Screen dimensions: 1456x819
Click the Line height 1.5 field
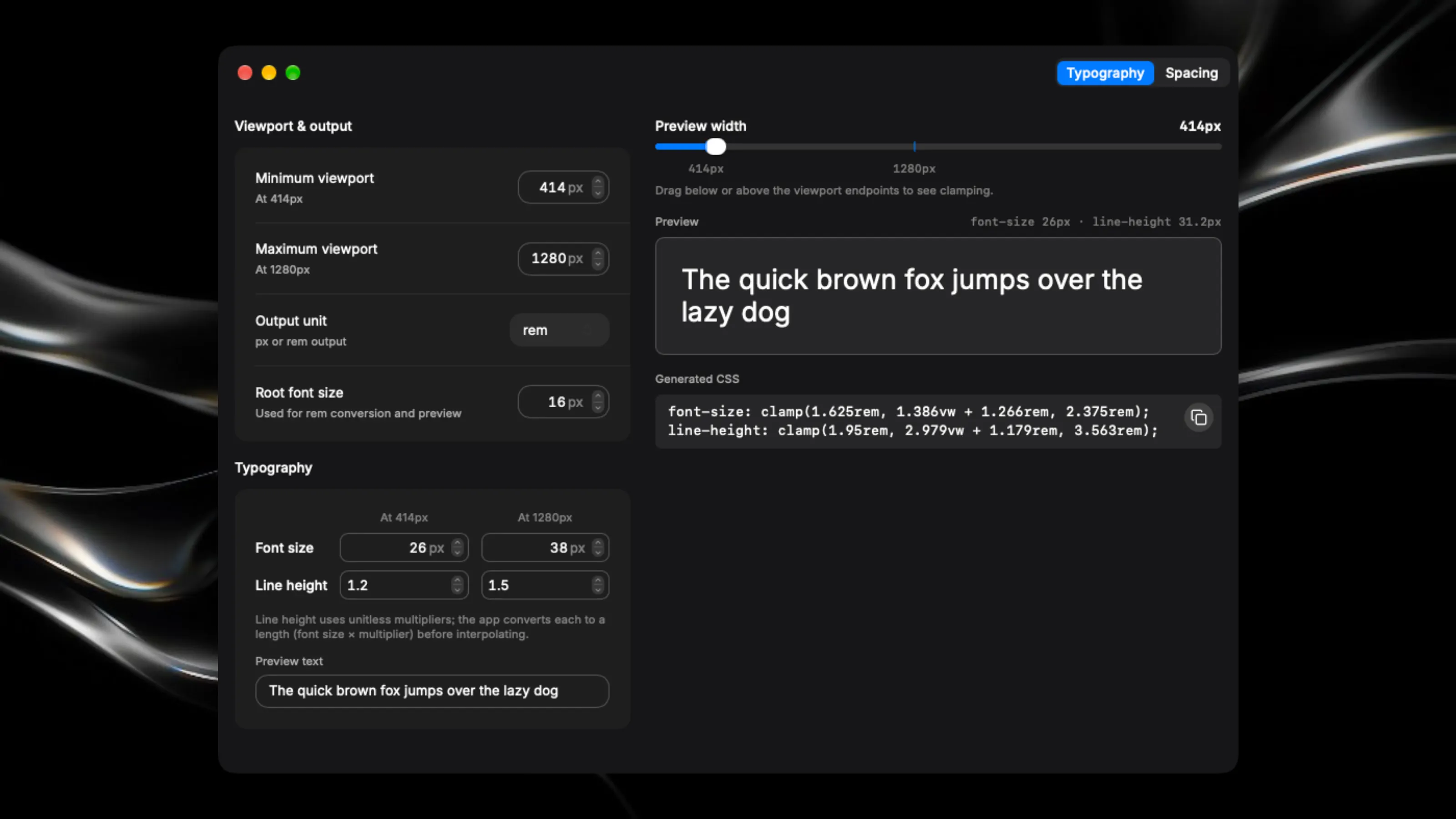(545, 585)
